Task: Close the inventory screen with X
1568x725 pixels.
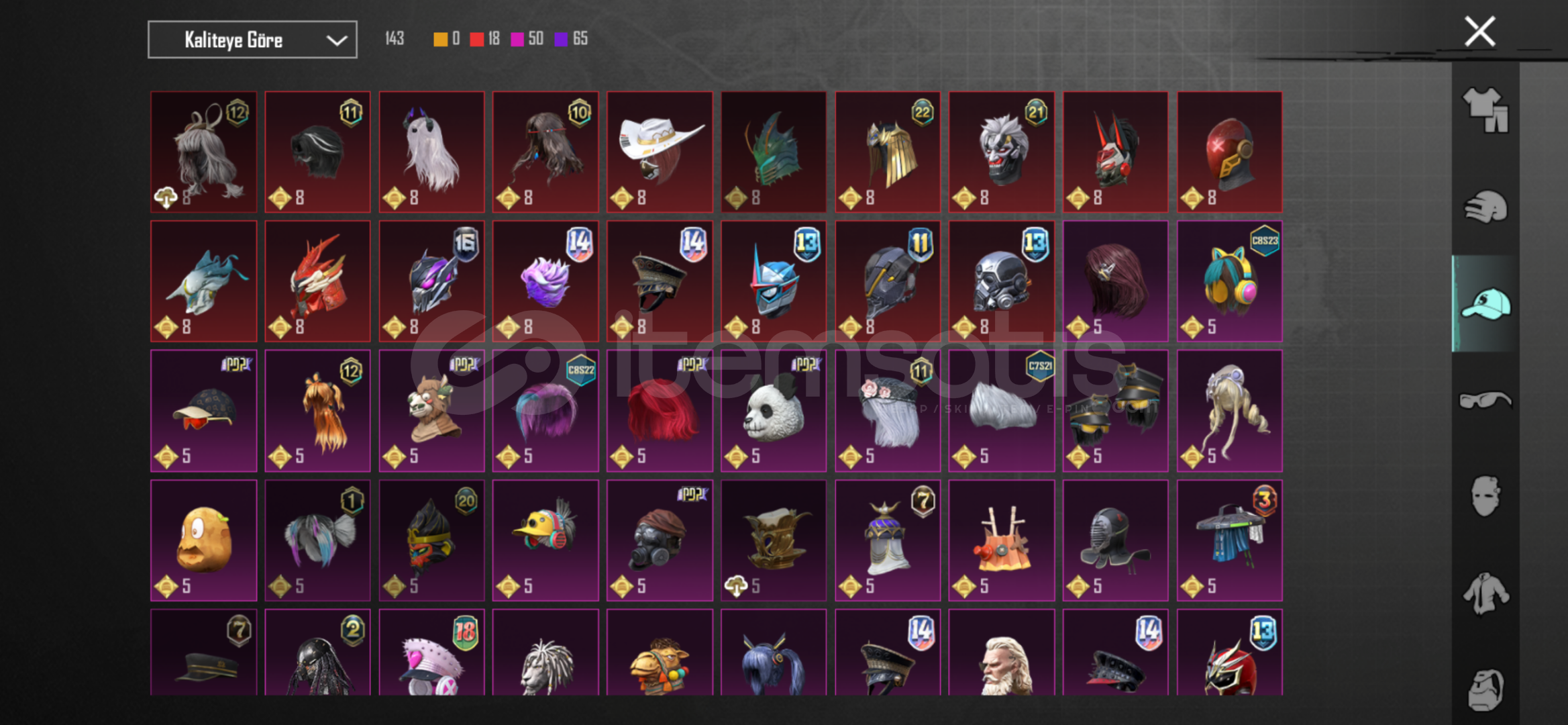Action: [x=1479, y=31]
